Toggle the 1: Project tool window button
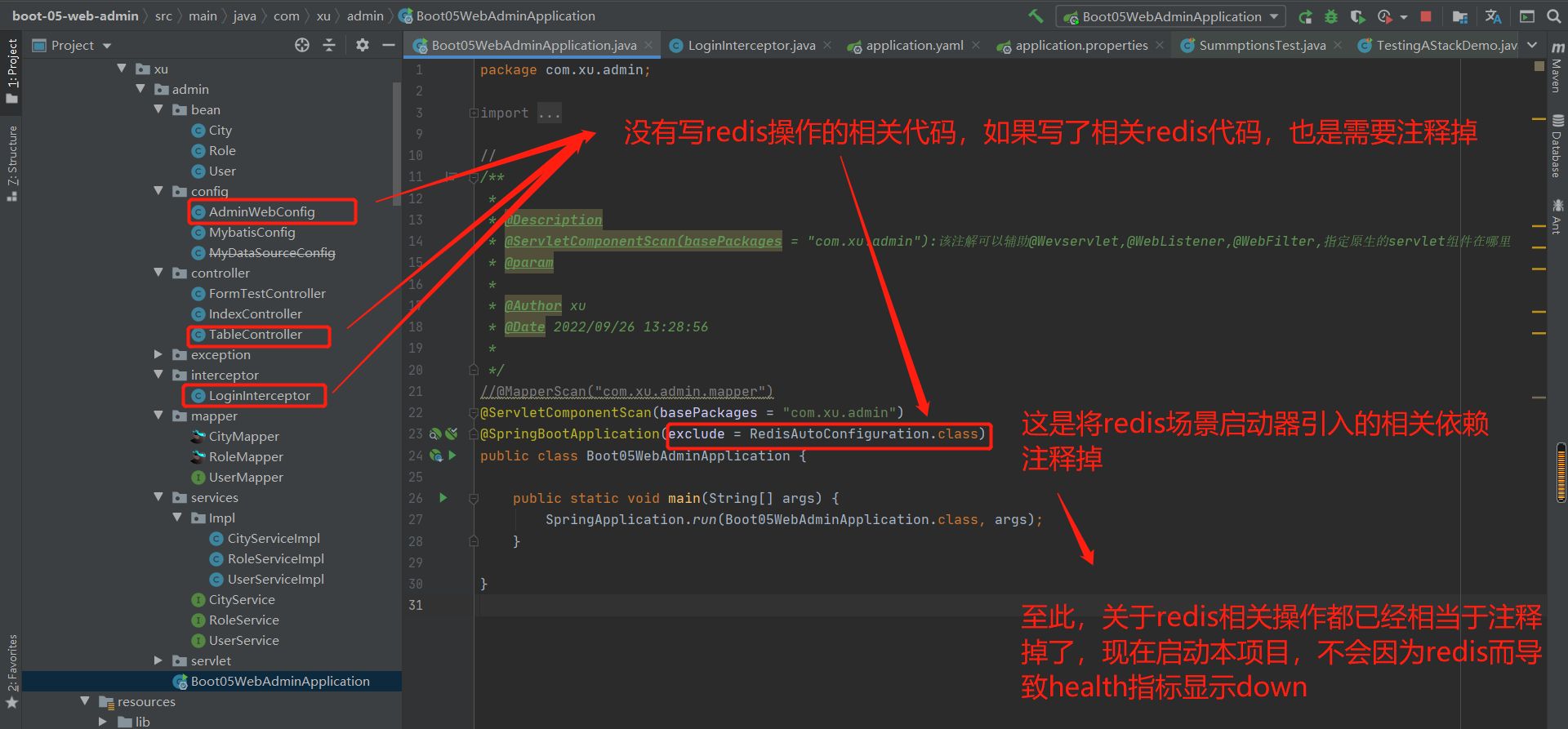 pyautogui.click(x=11, y=71)
